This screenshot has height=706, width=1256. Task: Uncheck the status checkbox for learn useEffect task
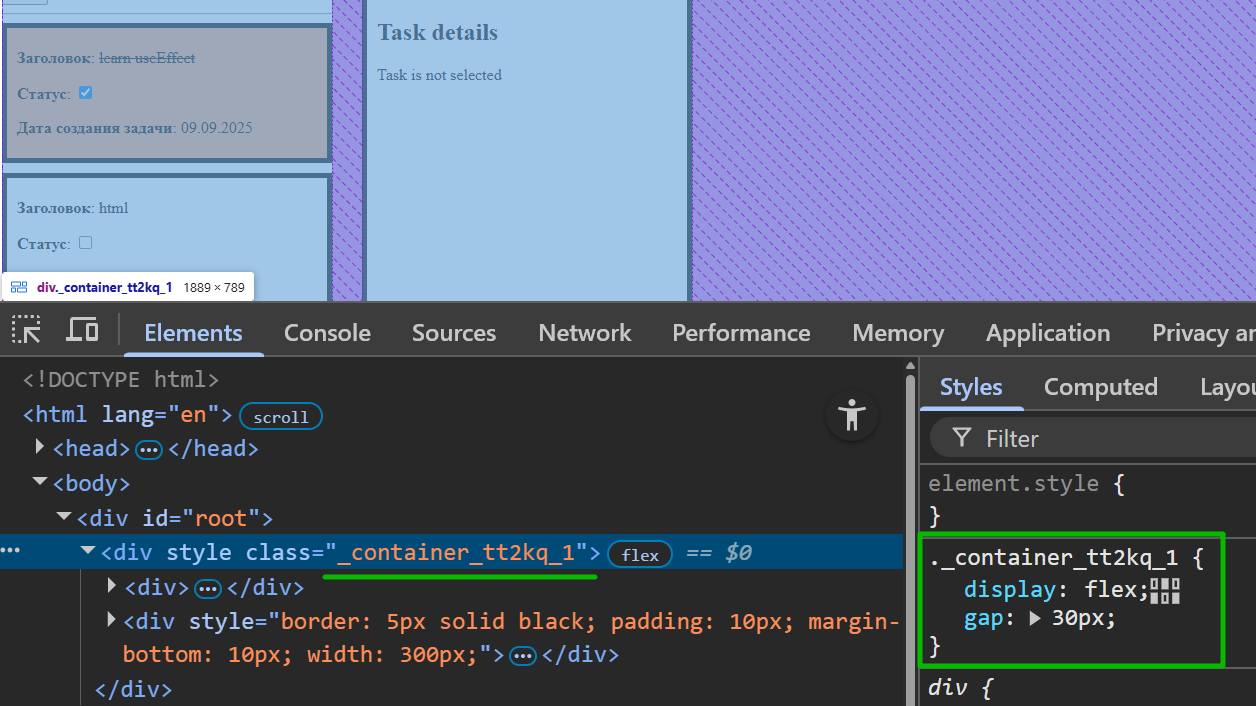click(x=85, y=93)
